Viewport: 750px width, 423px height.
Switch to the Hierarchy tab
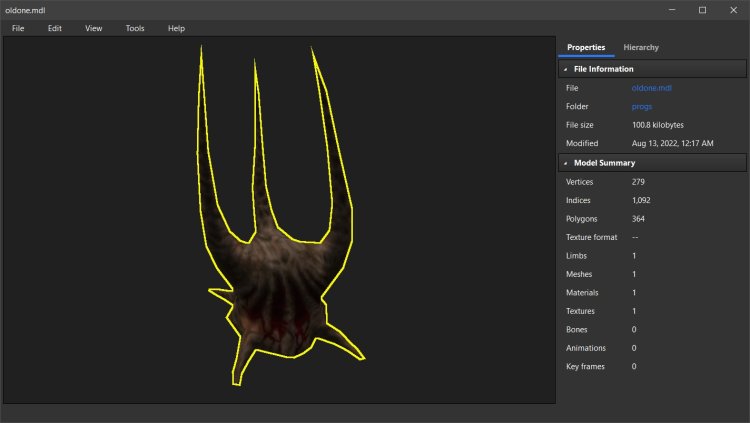pyautogui.click(x=641, y=47)
